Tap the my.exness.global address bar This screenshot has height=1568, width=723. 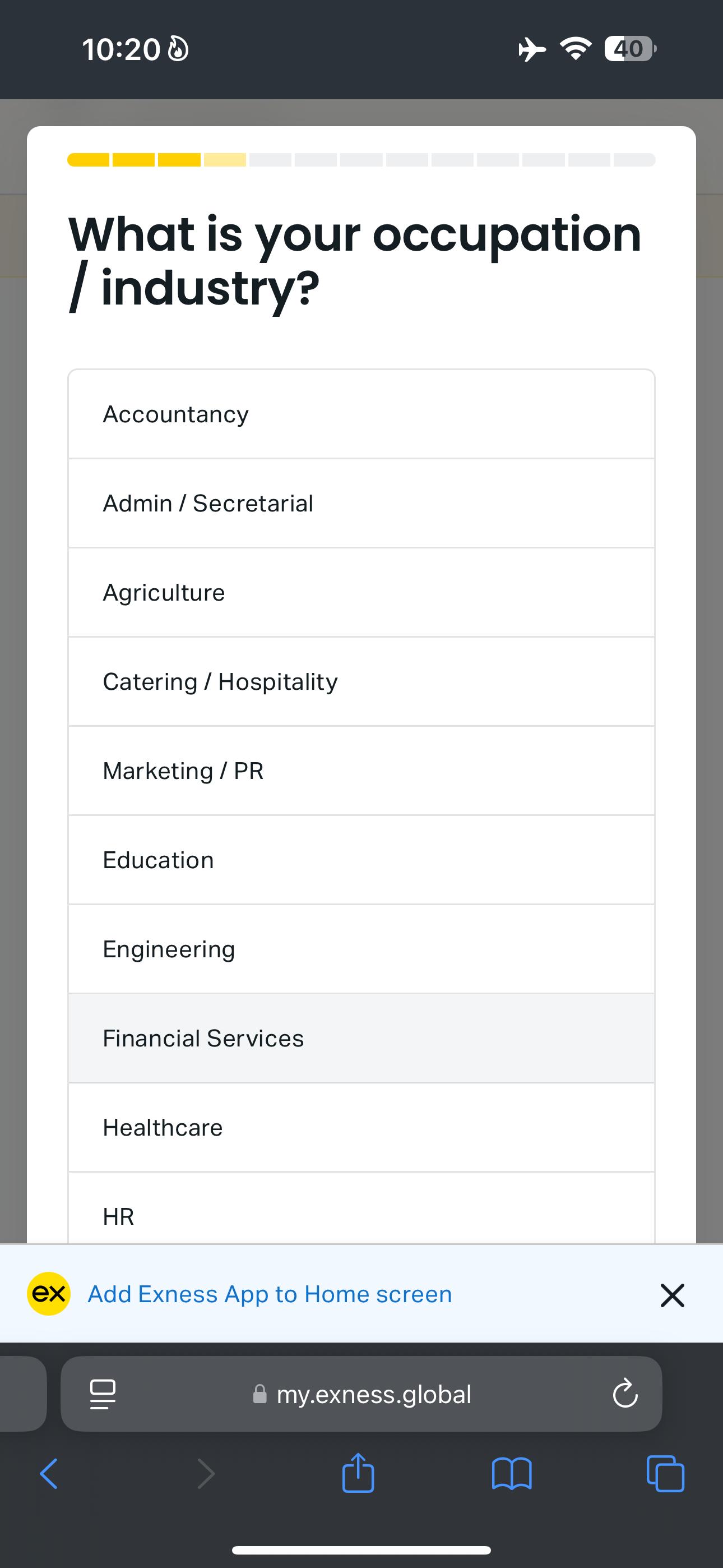coord(361,1394)
